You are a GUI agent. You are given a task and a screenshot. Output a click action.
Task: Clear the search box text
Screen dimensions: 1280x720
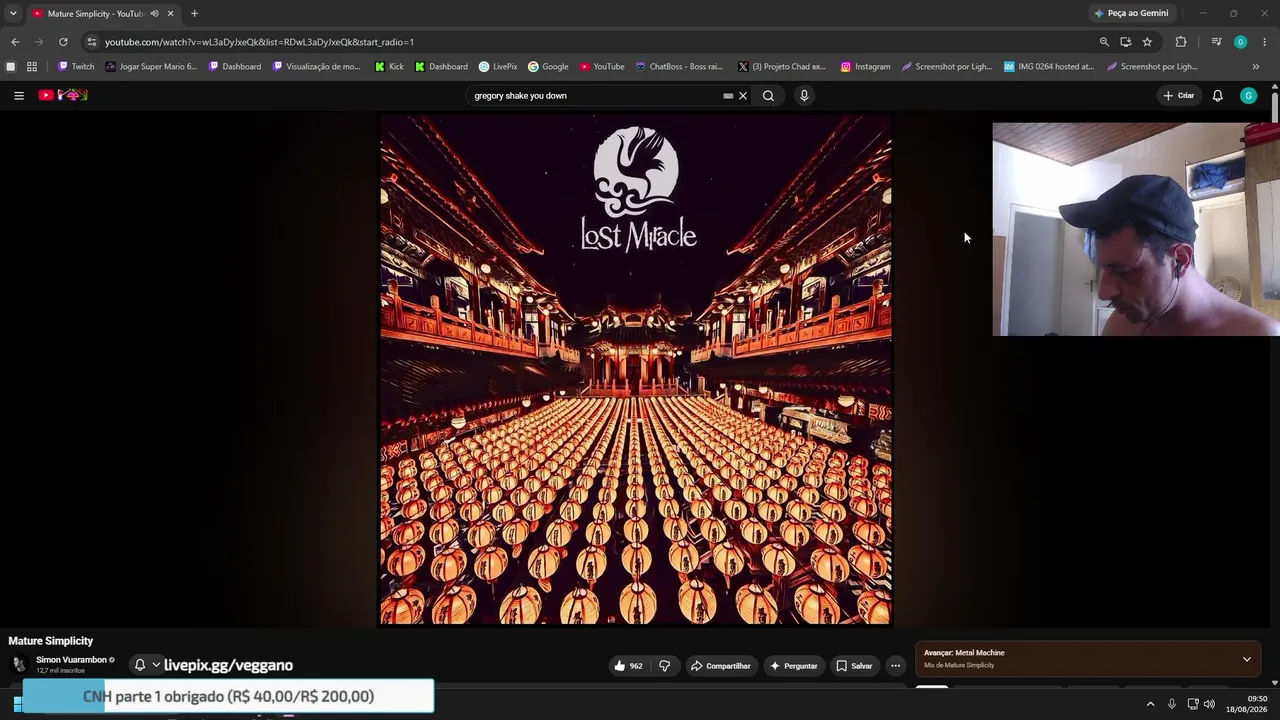(743, 96)
